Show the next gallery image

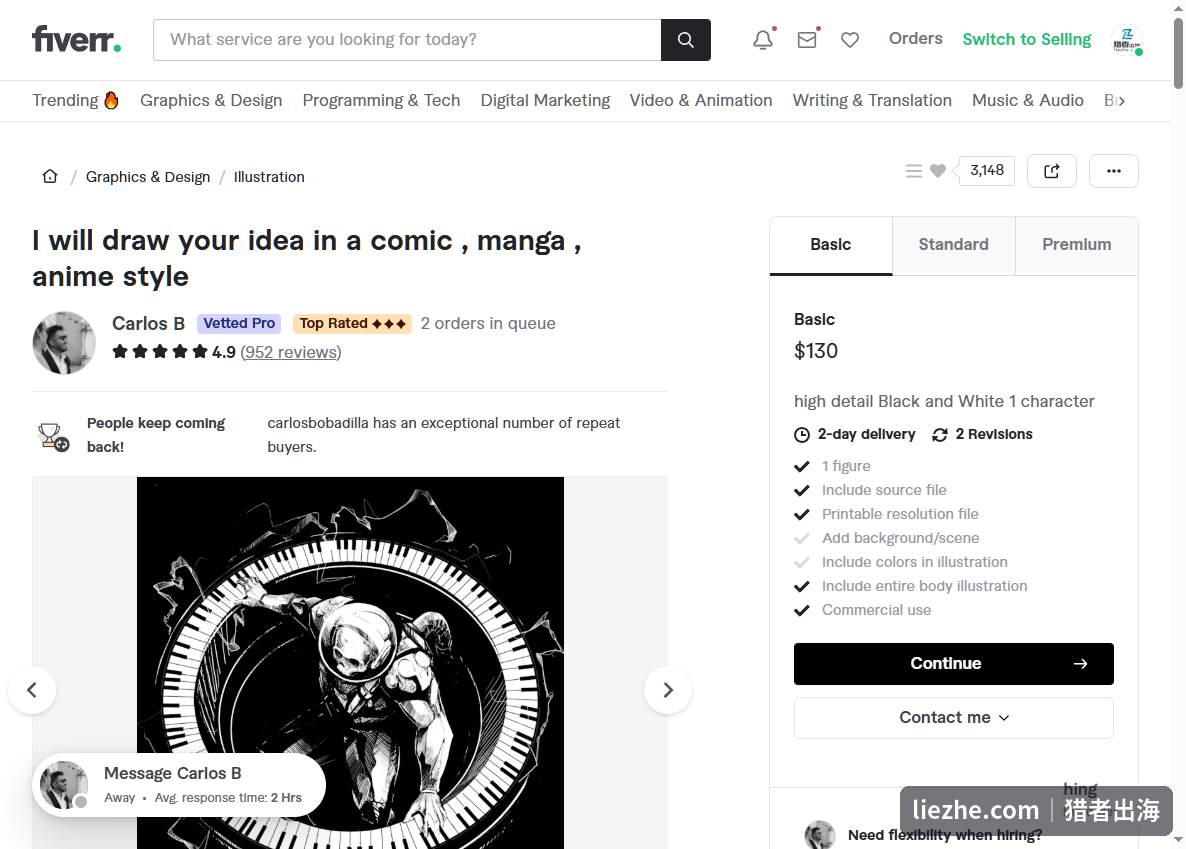[x=668, y=689]
